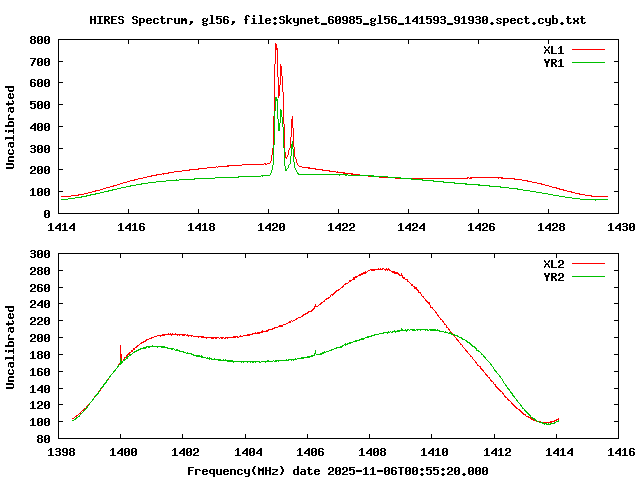Select the YR2 legend label
640x480 pixels.
[x=553, y=277]
